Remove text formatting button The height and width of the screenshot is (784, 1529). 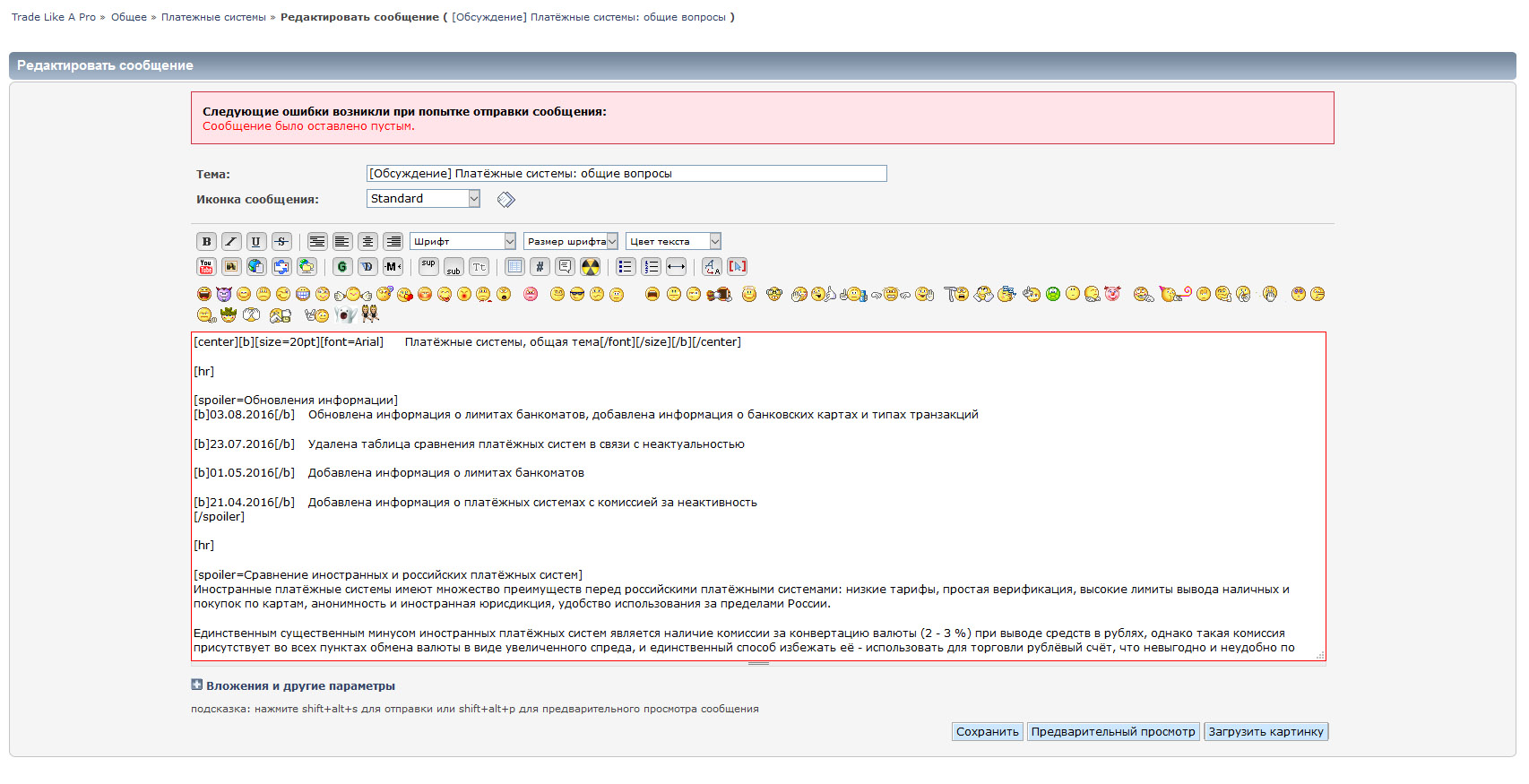pyautogui.click(x=712, y=266)
